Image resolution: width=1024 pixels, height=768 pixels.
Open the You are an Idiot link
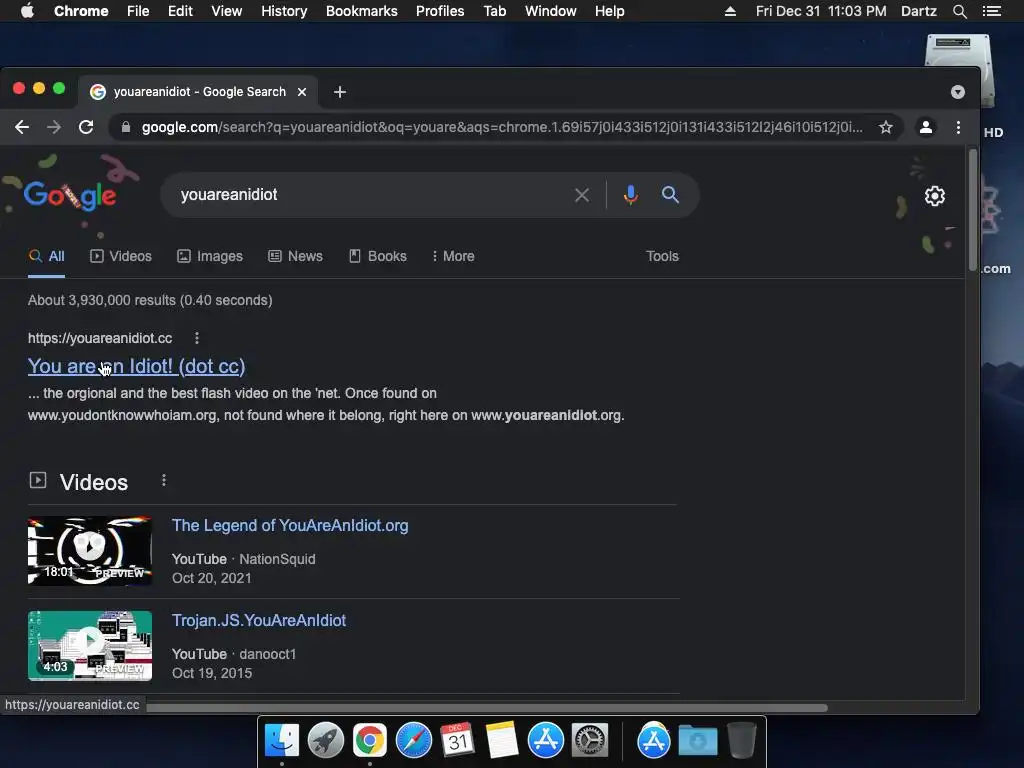click(x=136, y=366)
